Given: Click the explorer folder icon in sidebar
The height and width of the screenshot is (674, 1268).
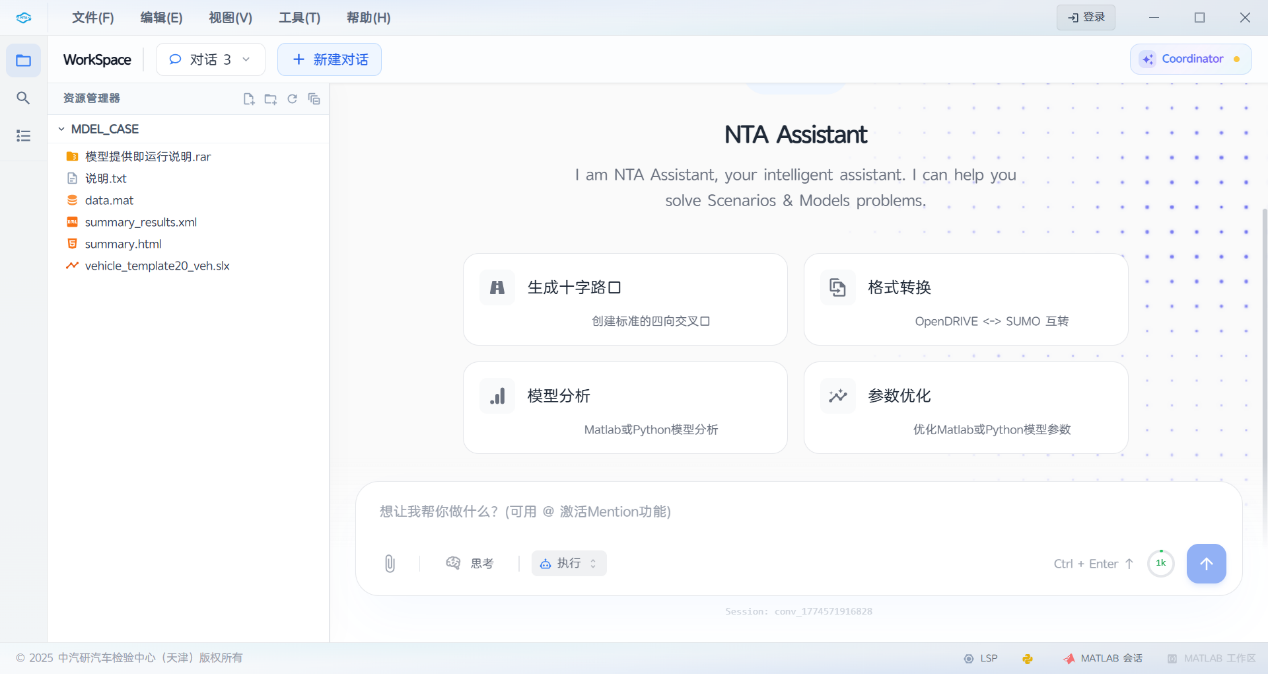Looking at the screenshot, I should 23,60.
